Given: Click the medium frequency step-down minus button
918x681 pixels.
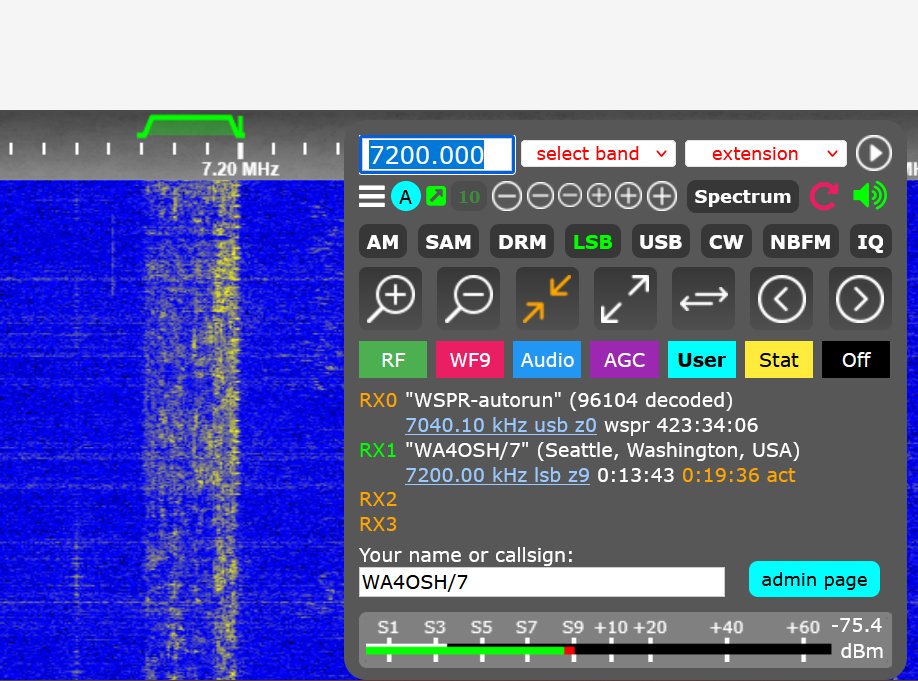Looking at the screenshot, I should pos(540,196).
